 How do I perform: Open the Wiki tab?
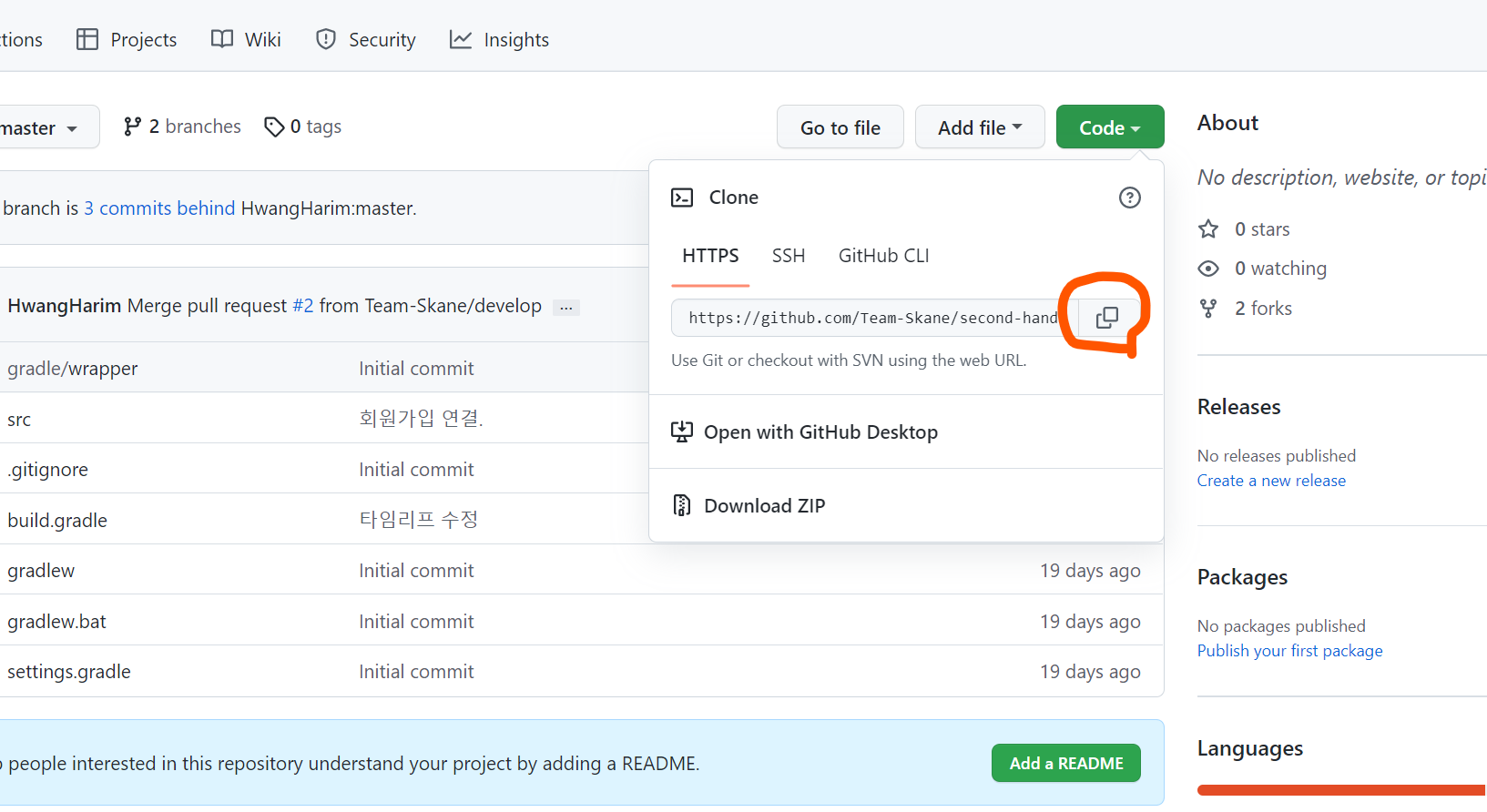(x=246, y=39)
